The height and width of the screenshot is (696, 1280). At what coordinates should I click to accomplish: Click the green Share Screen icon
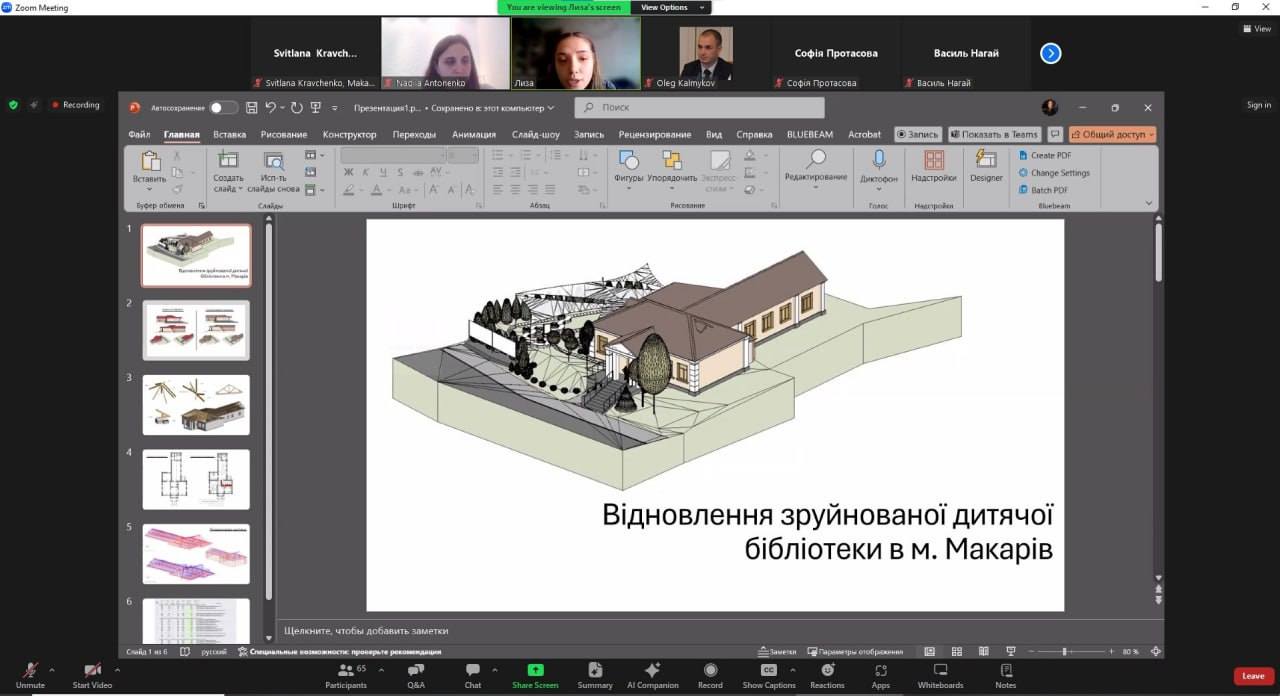(535, 671)
